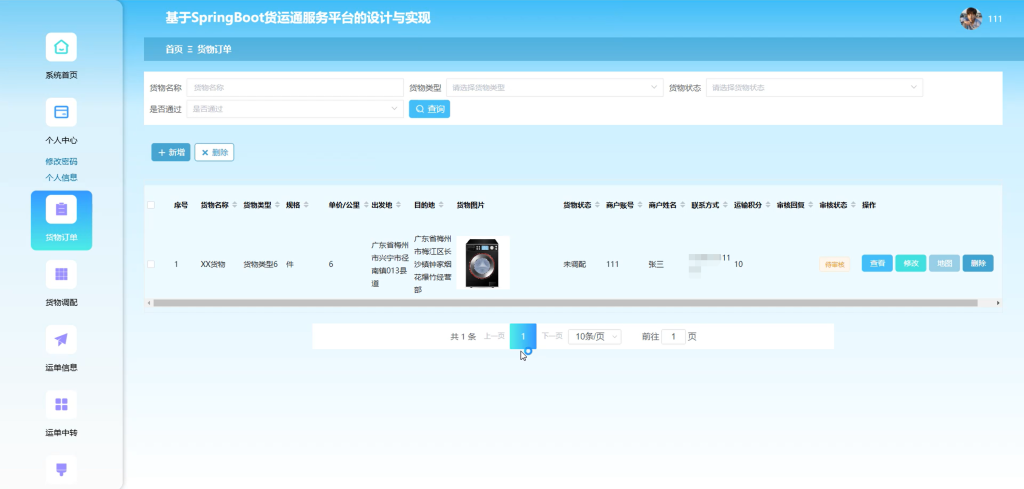Click the username 111 beside the avatar
Viewport: 1024px width, 489px height.
995,19
